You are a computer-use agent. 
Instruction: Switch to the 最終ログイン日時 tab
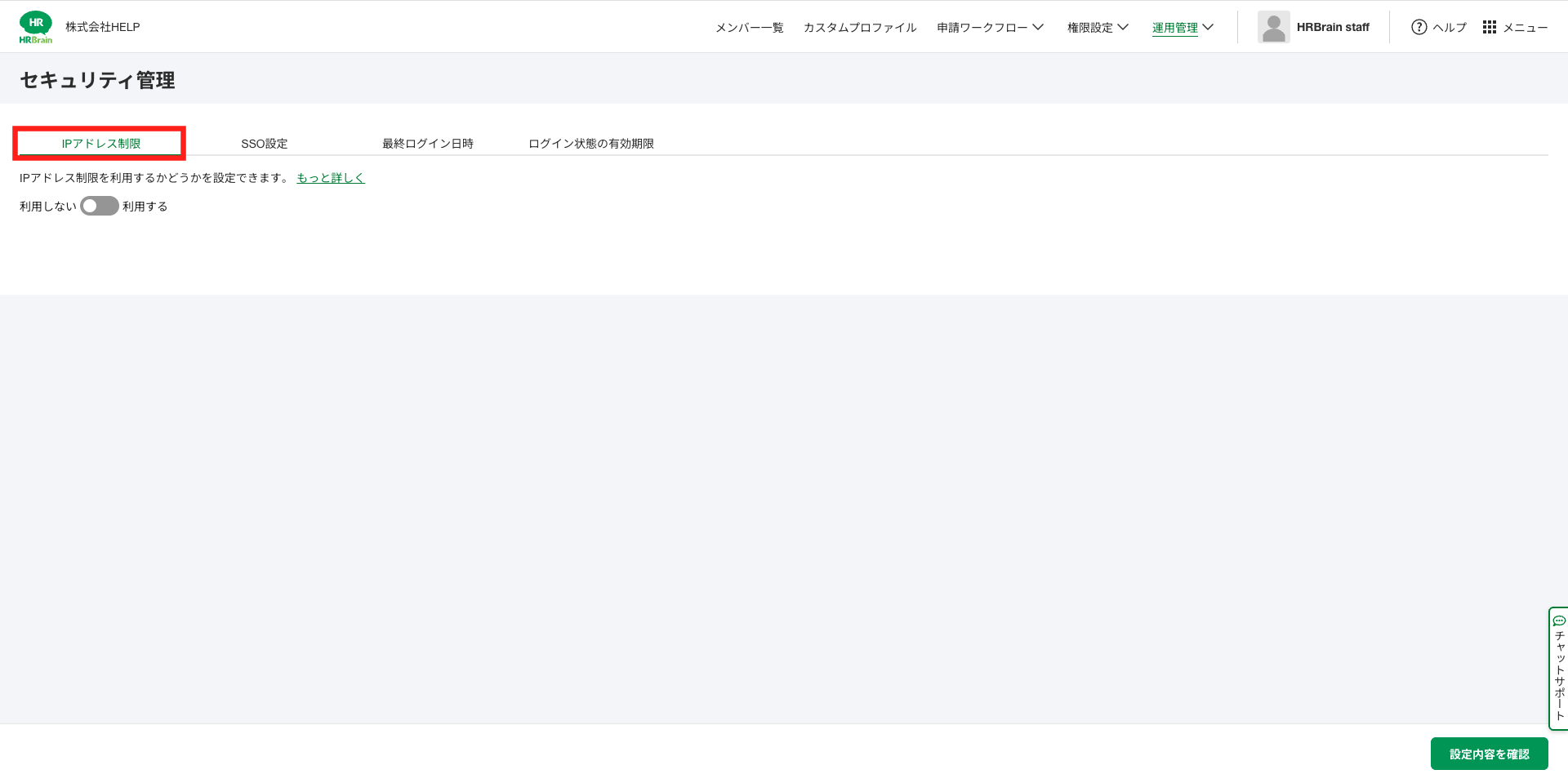tap(428, 143)
